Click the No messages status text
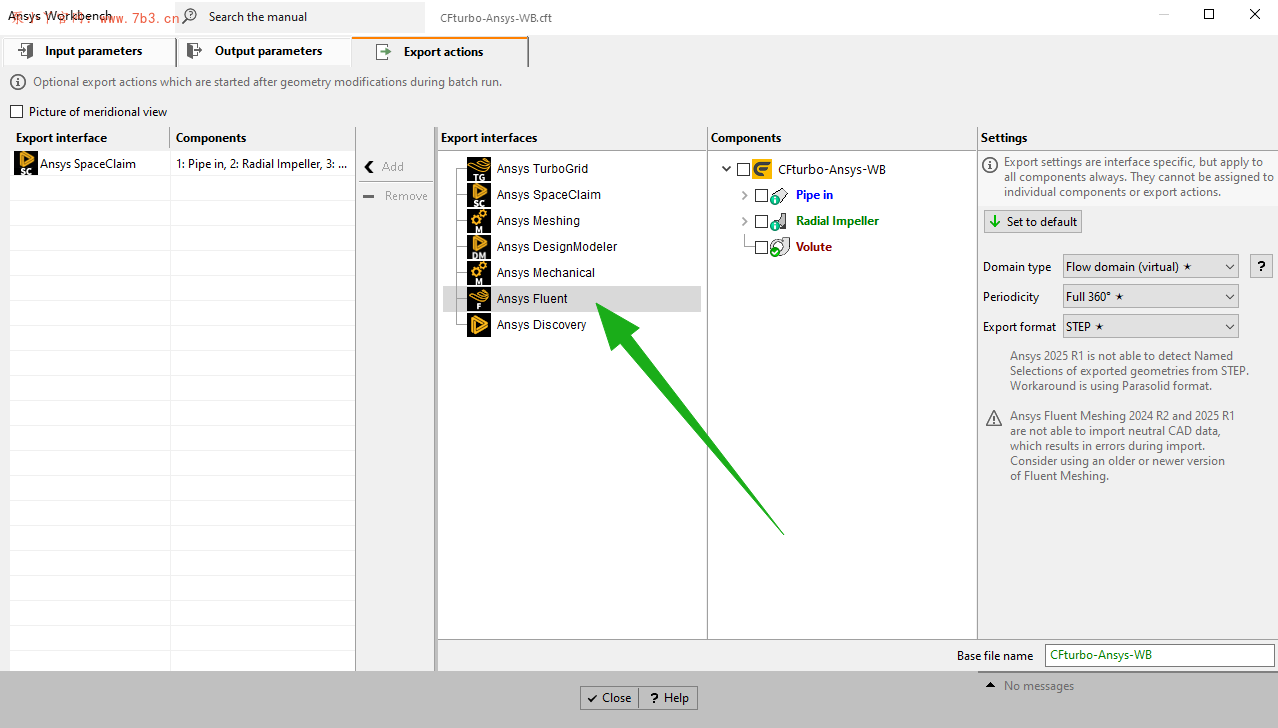 1039,686
